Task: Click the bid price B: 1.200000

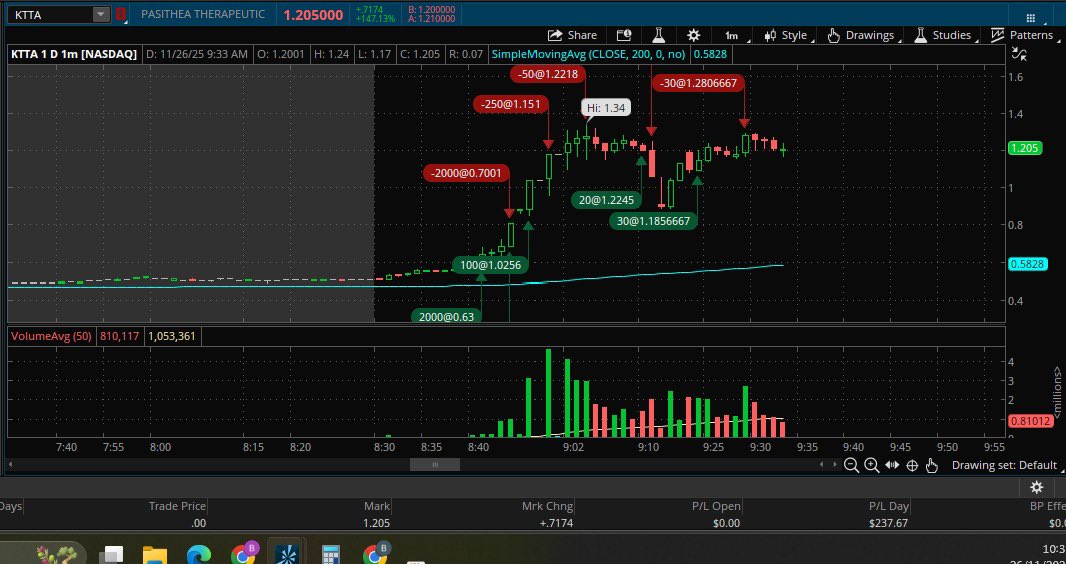Action: [432, 10]
